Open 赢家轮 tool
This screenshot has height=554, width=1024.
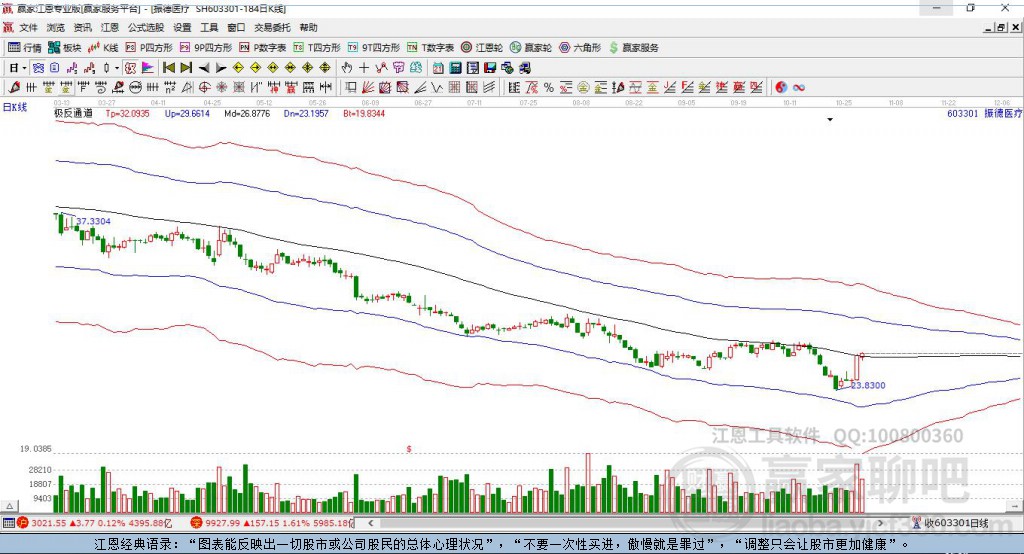[x=531, y=48]
